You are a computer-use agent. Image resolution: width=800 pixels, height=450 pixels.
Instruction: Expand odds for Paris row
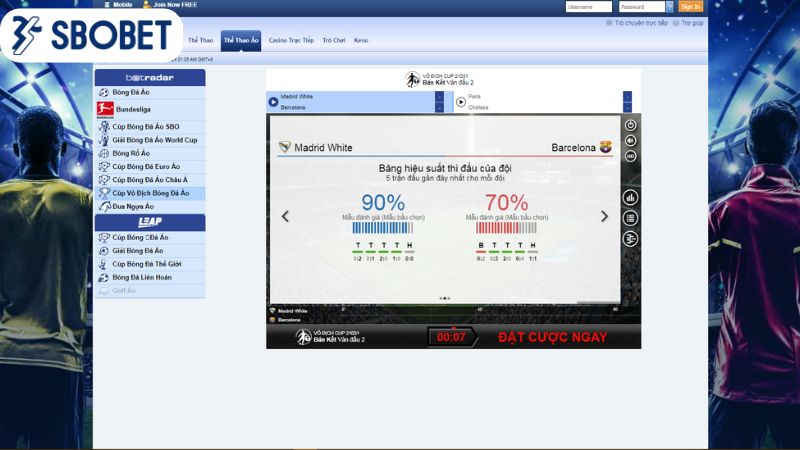pos(628,96)
